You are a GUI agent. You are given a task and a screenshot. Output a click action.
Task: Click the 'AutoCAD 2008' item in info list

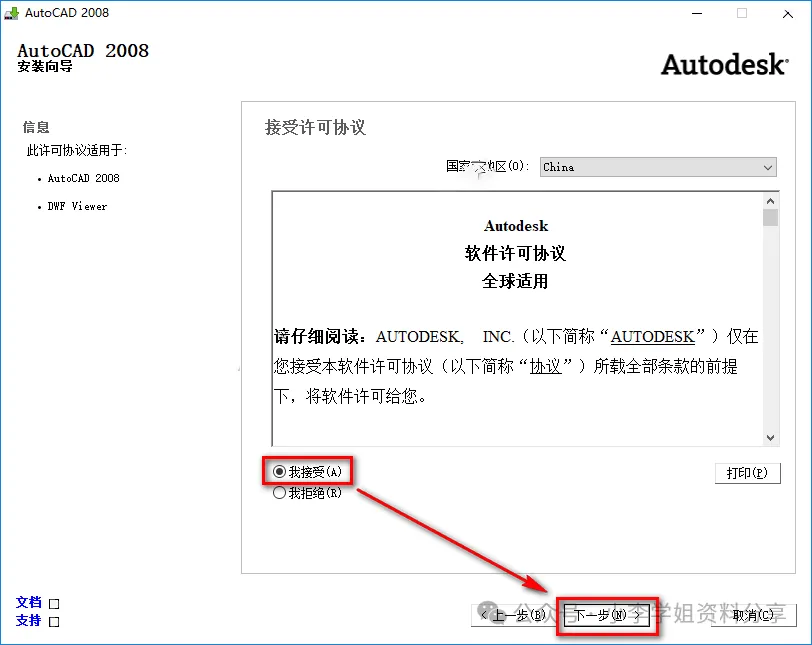83,178
